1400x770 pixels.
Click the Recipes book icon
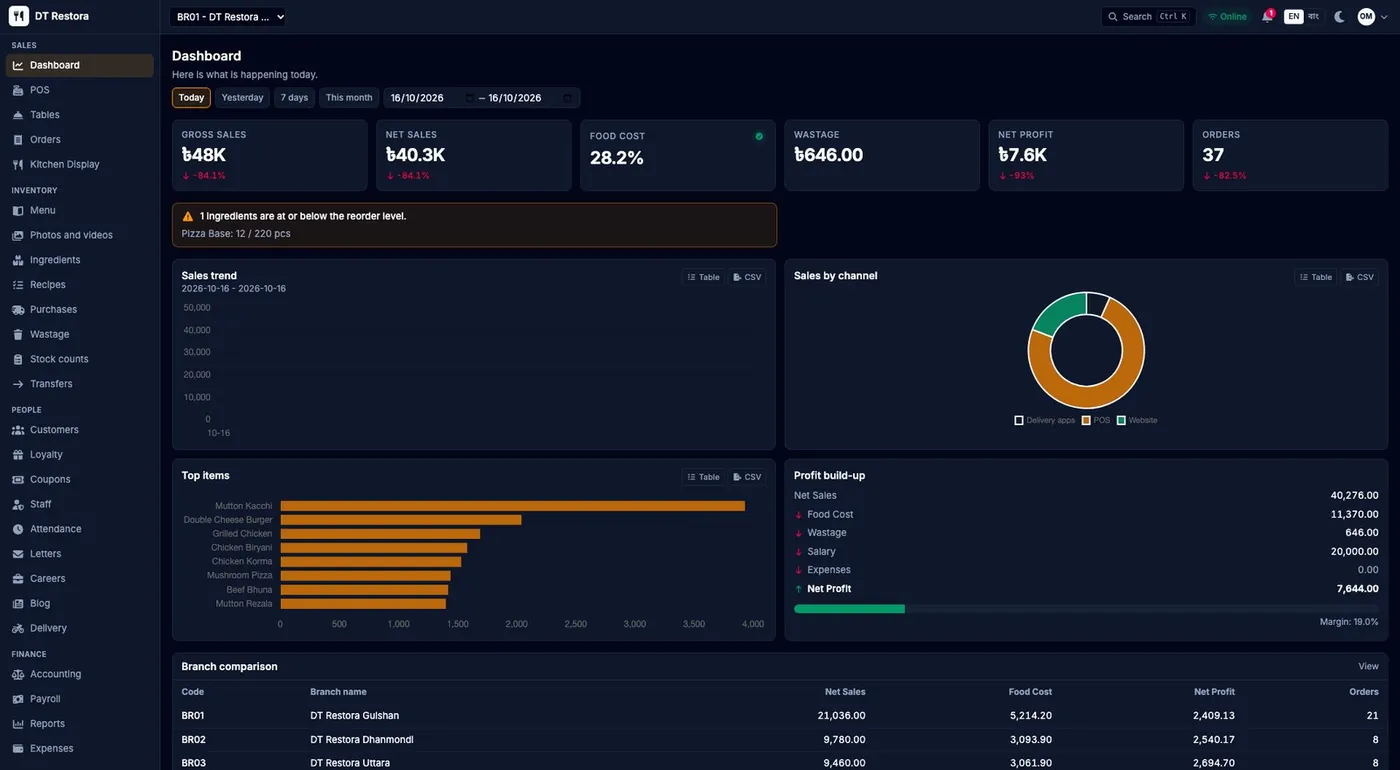18,285
